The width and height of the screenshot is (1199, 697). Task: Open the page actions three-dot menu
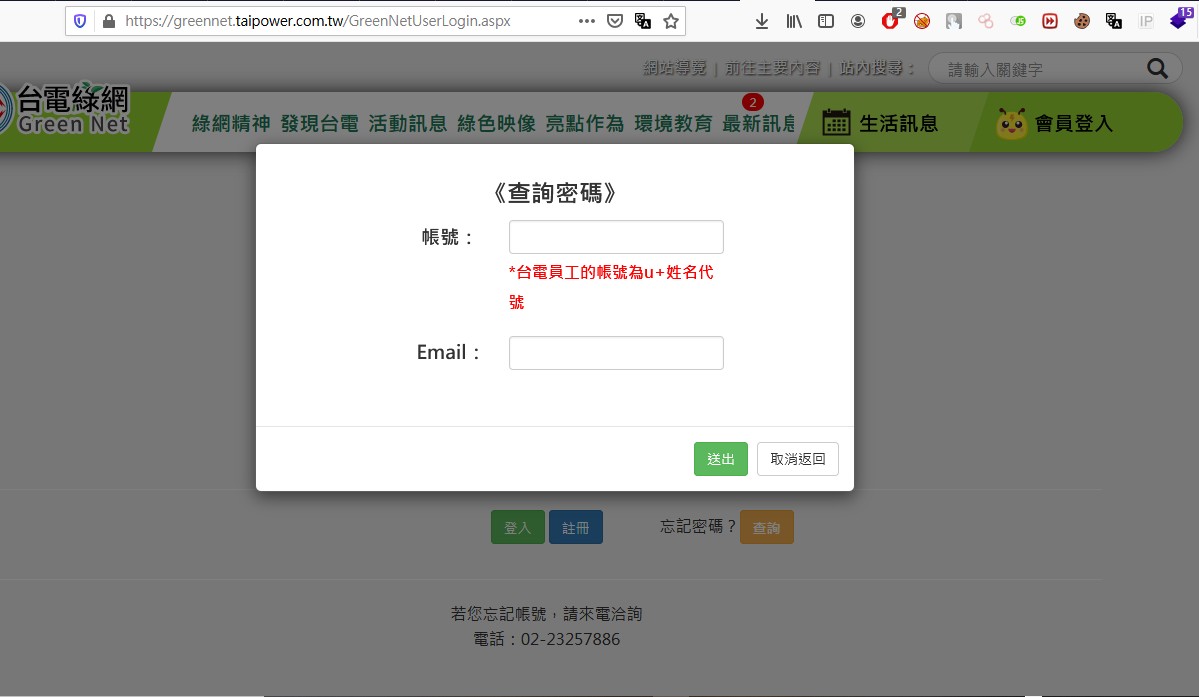587,21
